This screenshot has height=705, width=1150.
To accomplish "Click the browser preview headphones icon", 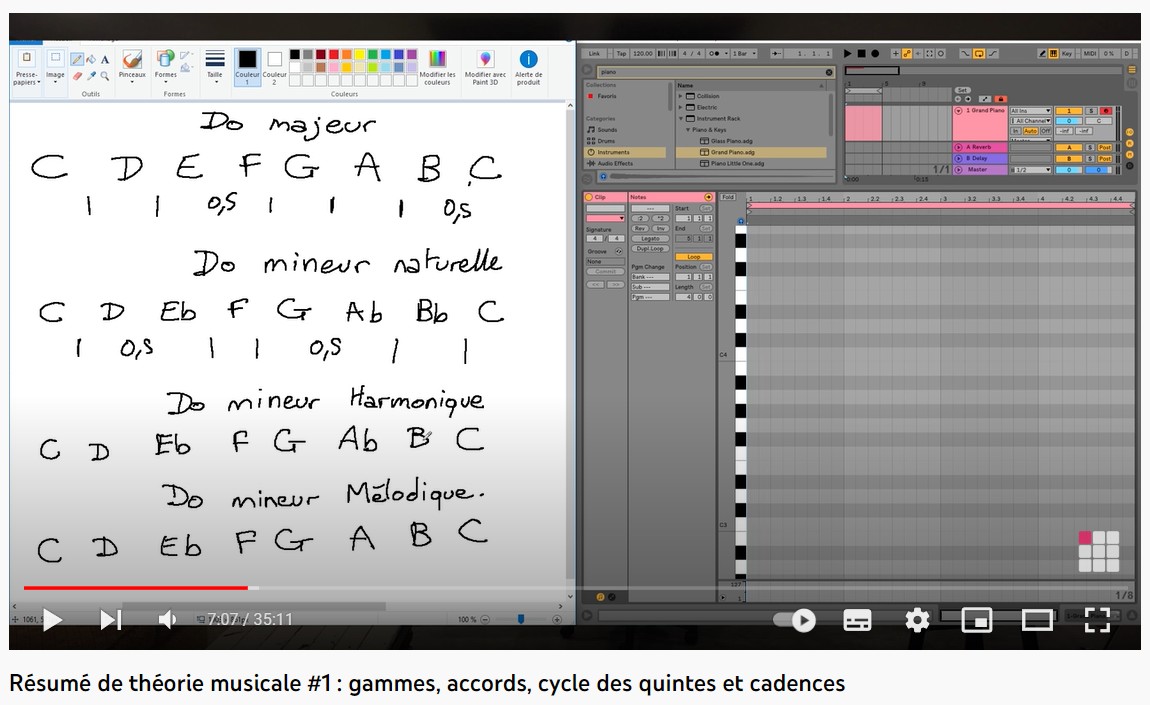I will click(x=603, y=177).
